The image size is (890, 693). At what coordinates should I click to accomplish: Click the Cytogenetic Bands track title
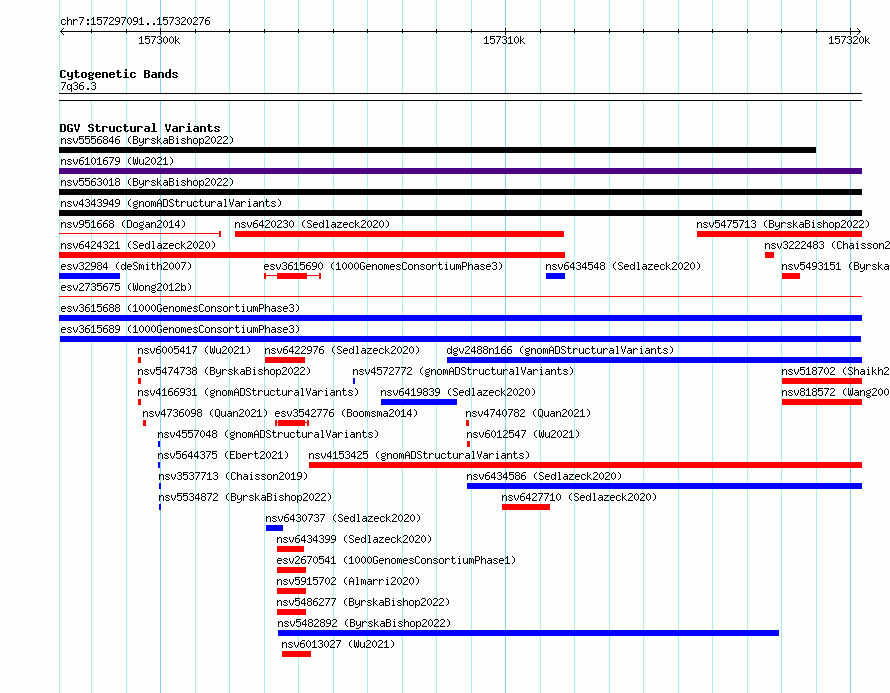[119, 74]
